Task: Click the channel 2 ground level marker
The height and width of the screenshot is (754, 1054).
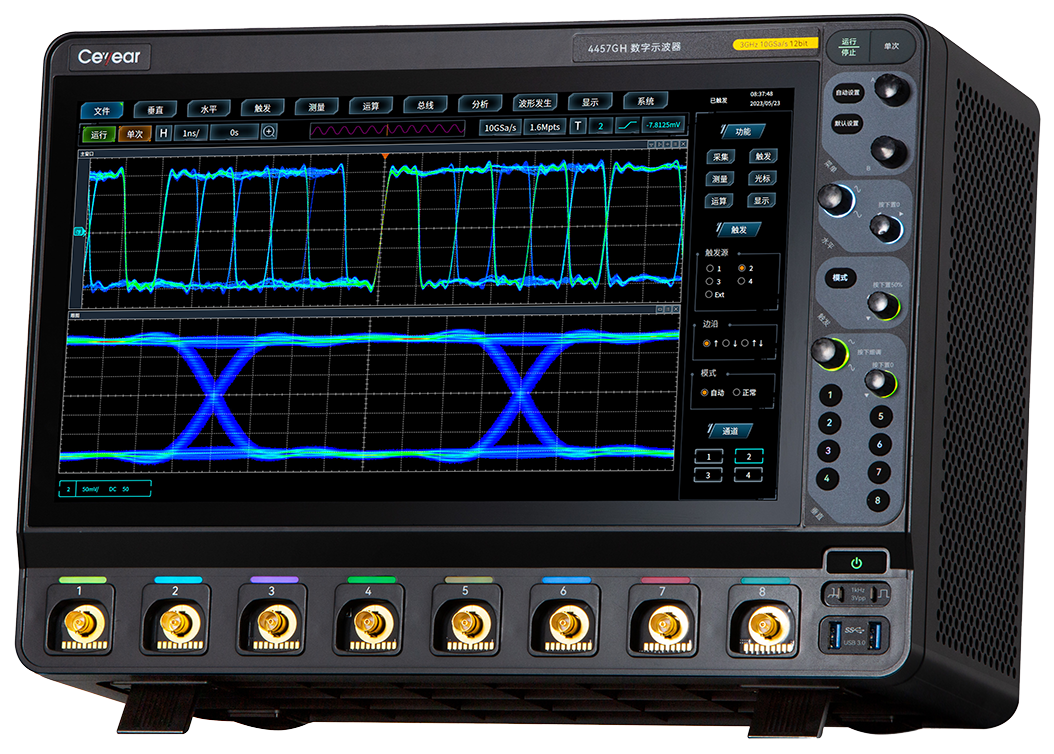Action: (80, 232)
